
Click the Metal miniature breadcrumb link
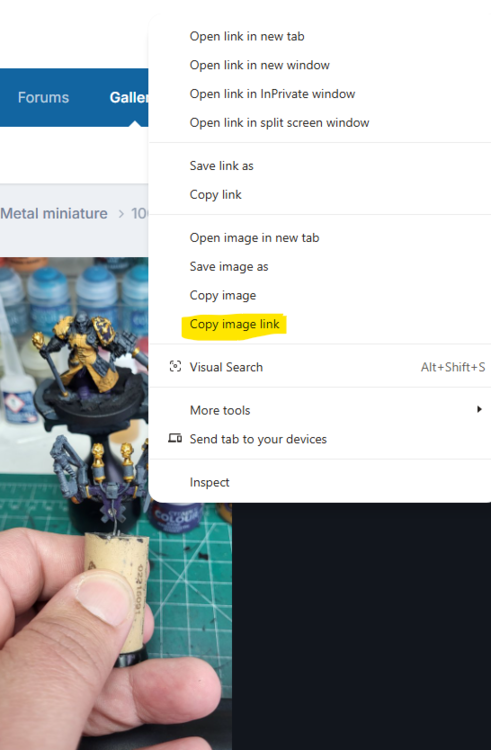pyautogui.click(x=54, y=213)
